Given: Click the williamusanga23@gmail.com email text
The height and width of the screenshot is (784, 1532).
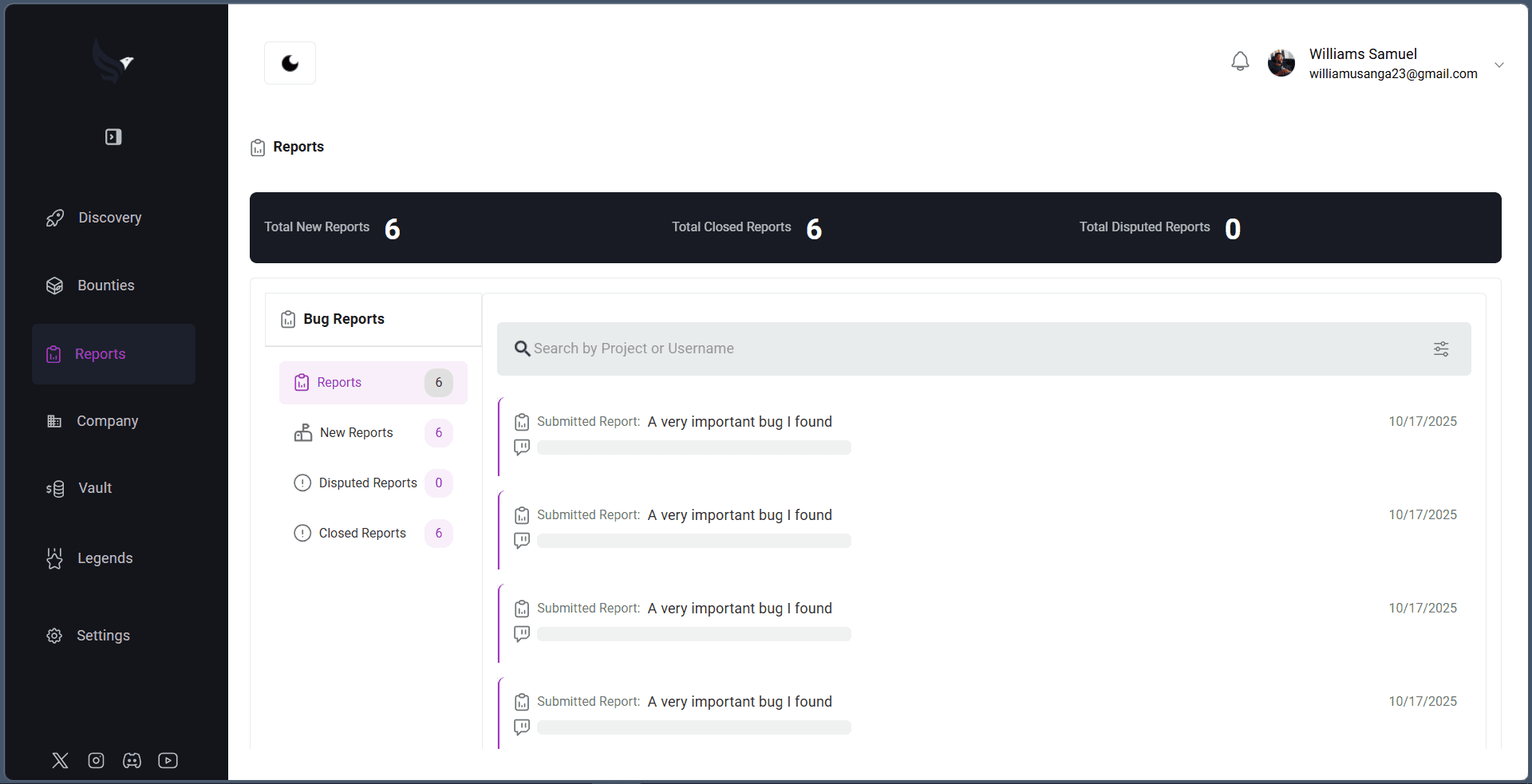Looking at the screenshot, I should click(x=1393, y=74).
